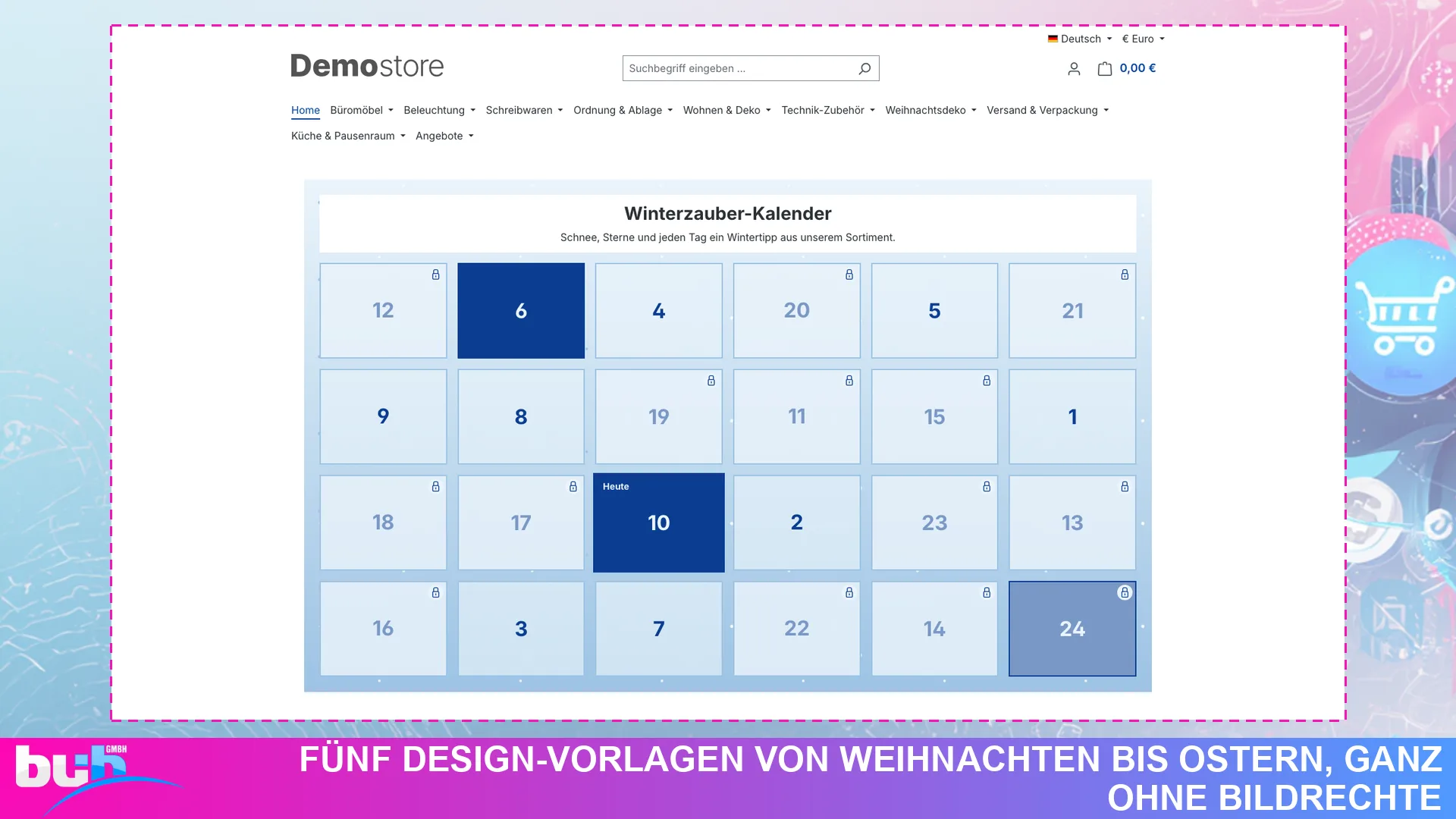Open calendar door number 1

coord(1072,417)
